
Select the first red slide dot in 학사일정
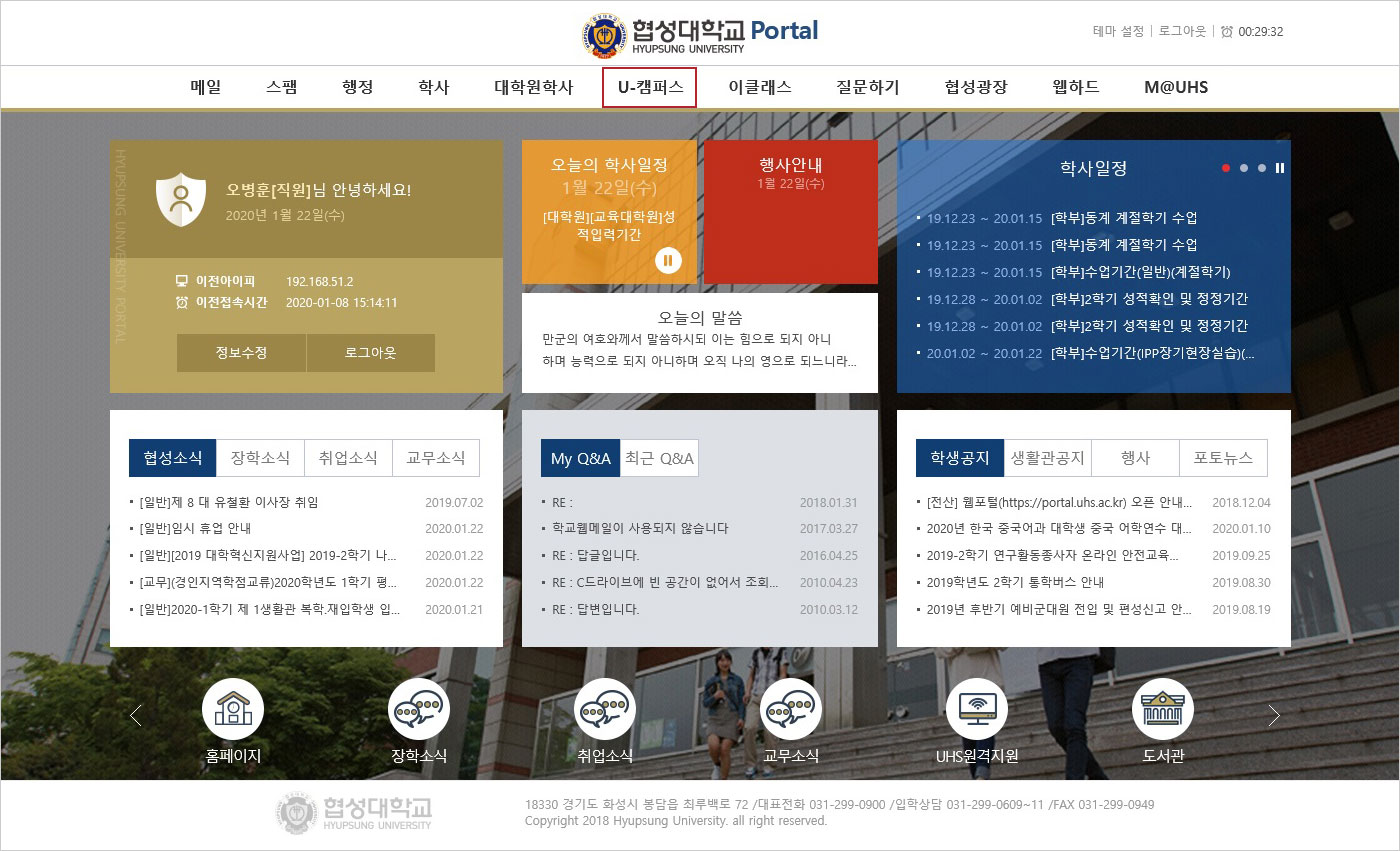tap(1226, 168)
